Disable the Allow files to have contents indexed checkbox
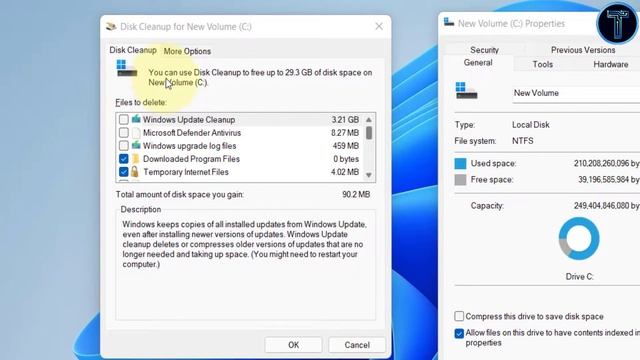The image size is (640, 360). click(x=459, y=333)
